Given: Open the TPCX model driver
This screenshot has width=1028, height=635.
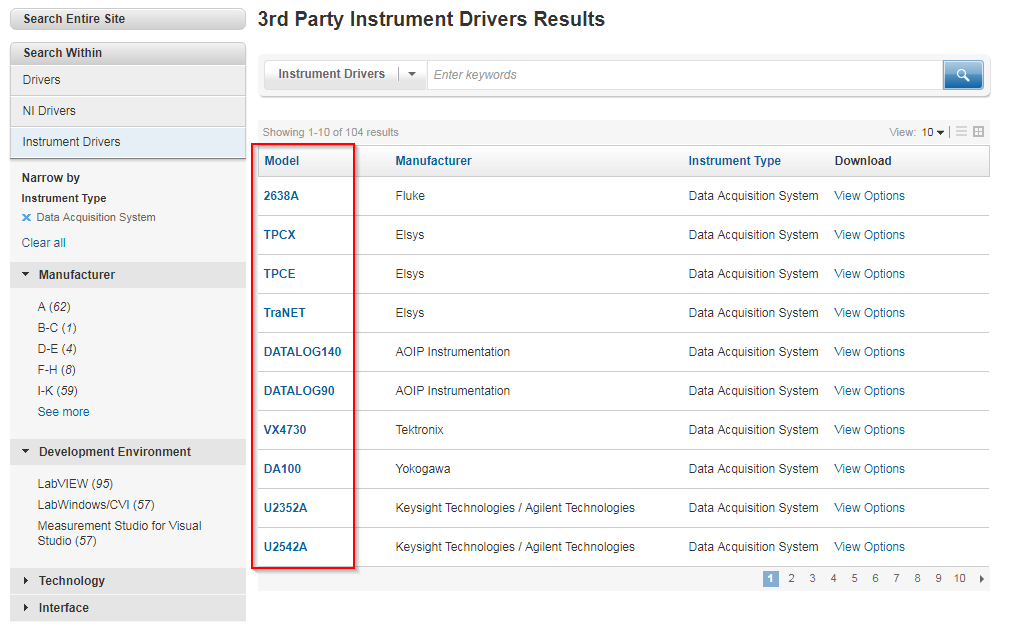Looking at the screenshot, I should 279,235.
